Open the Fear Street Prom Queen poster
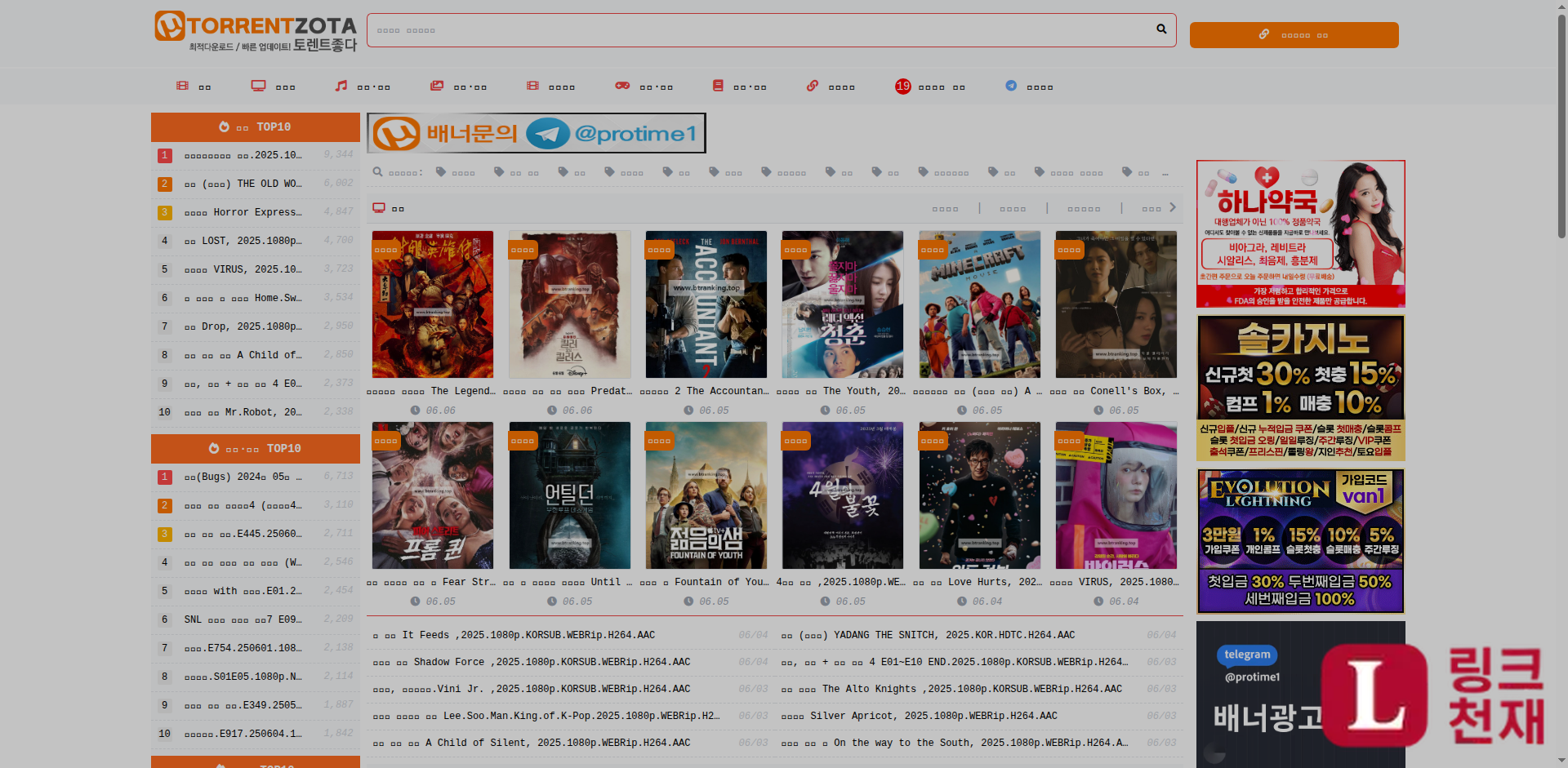 433,495
